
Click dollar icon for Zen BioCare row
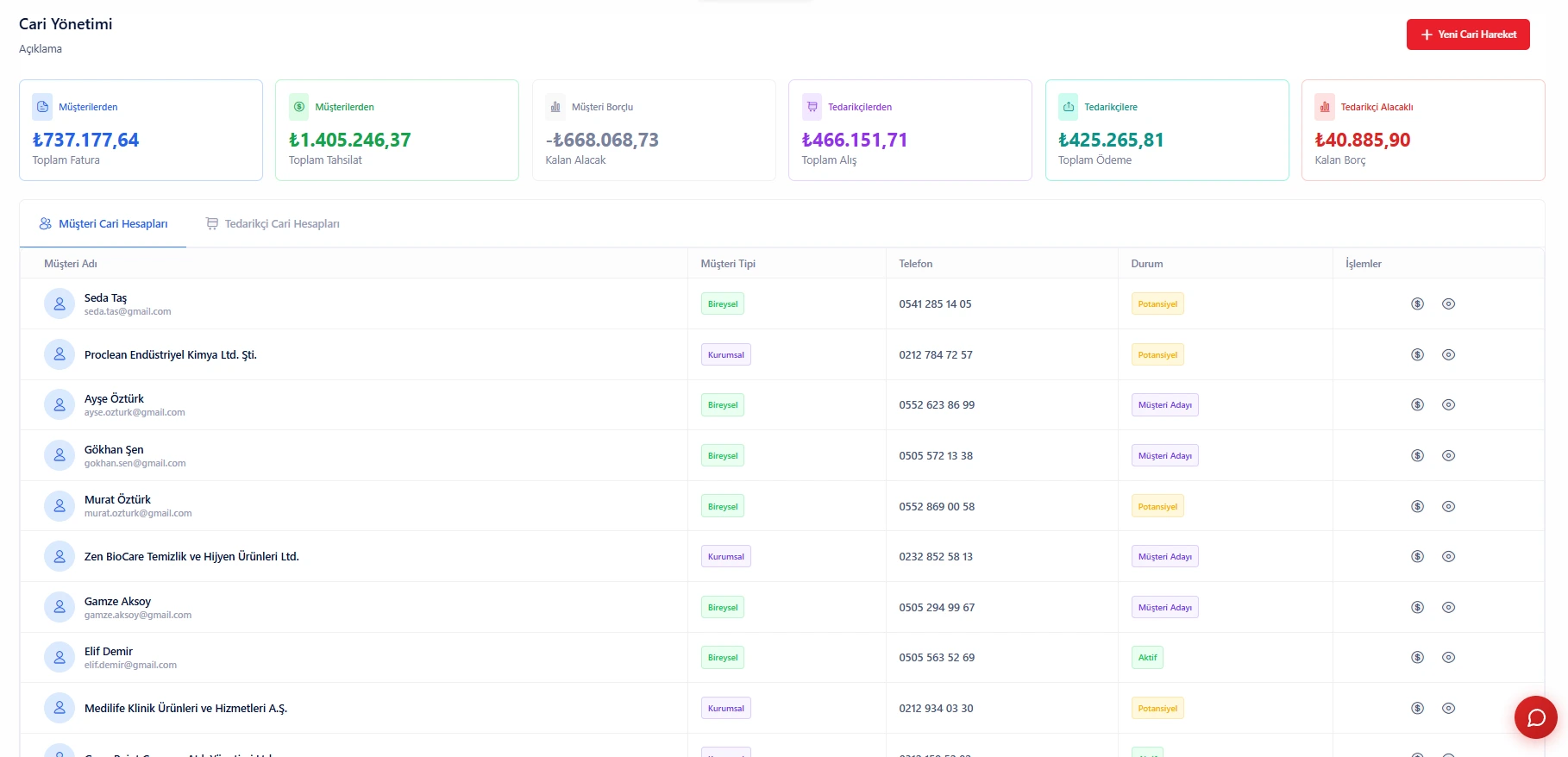coord(1417,557)
